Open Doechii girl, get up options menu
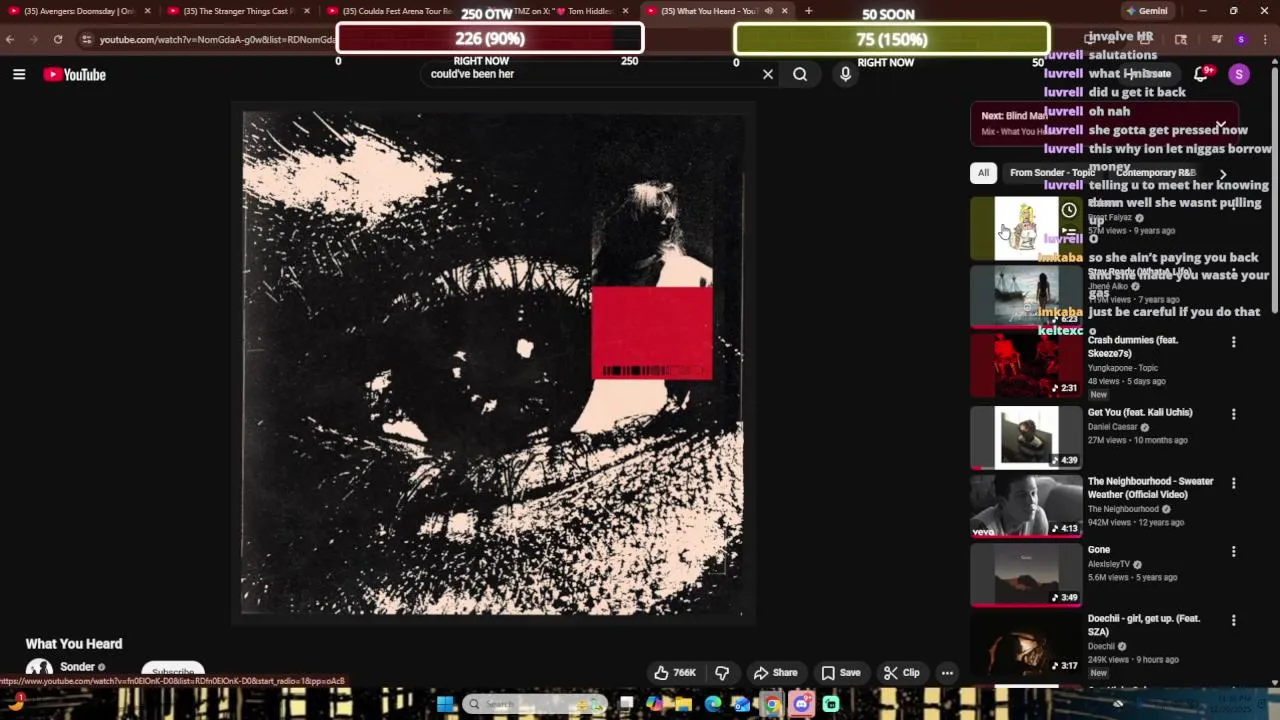1280x720 pixels. pyautogui.click(x=1233, y=620)
